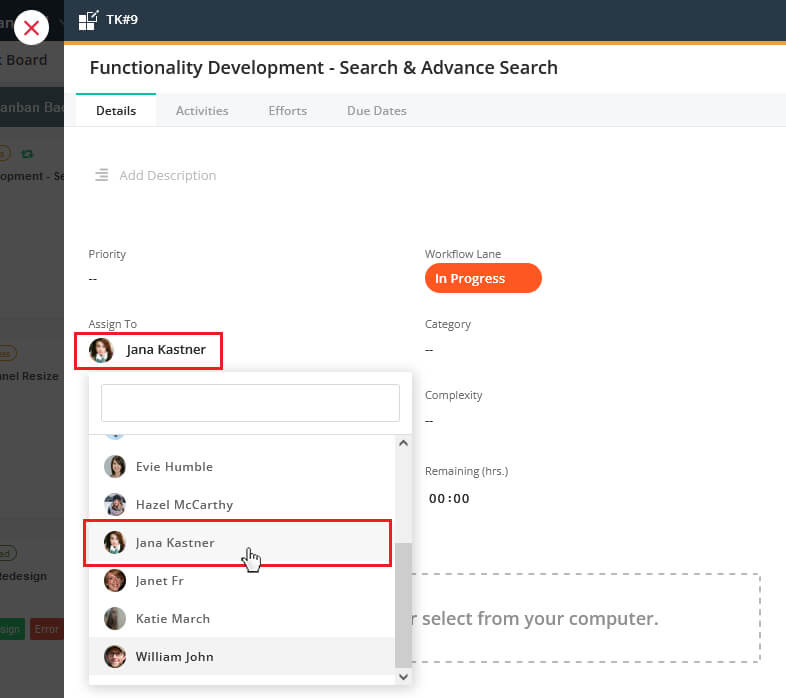Image resolution: width=786 pixels, height=698 pixels.
Task: Click Hazel McCarthy's avatar picture
Action: pos(115,505)
